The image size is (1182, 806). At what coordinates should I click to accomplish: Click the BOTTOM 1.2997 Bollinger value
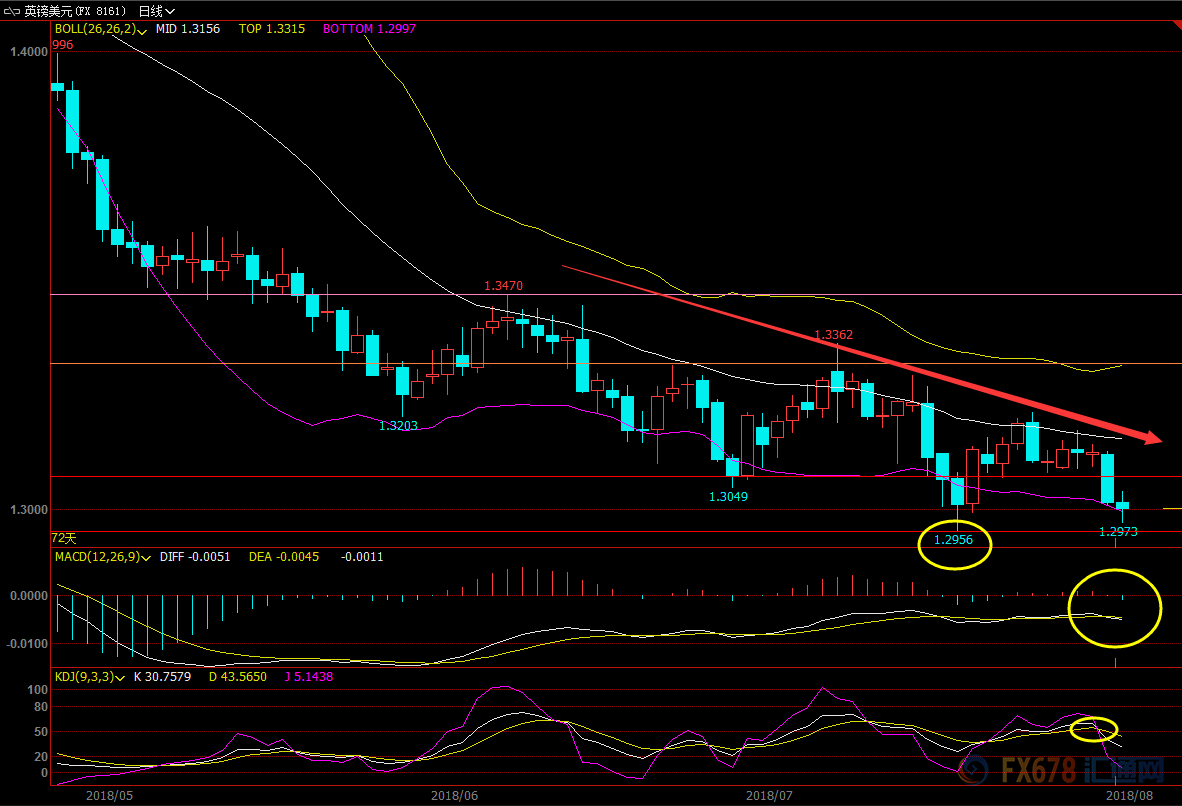click(369, 30)
